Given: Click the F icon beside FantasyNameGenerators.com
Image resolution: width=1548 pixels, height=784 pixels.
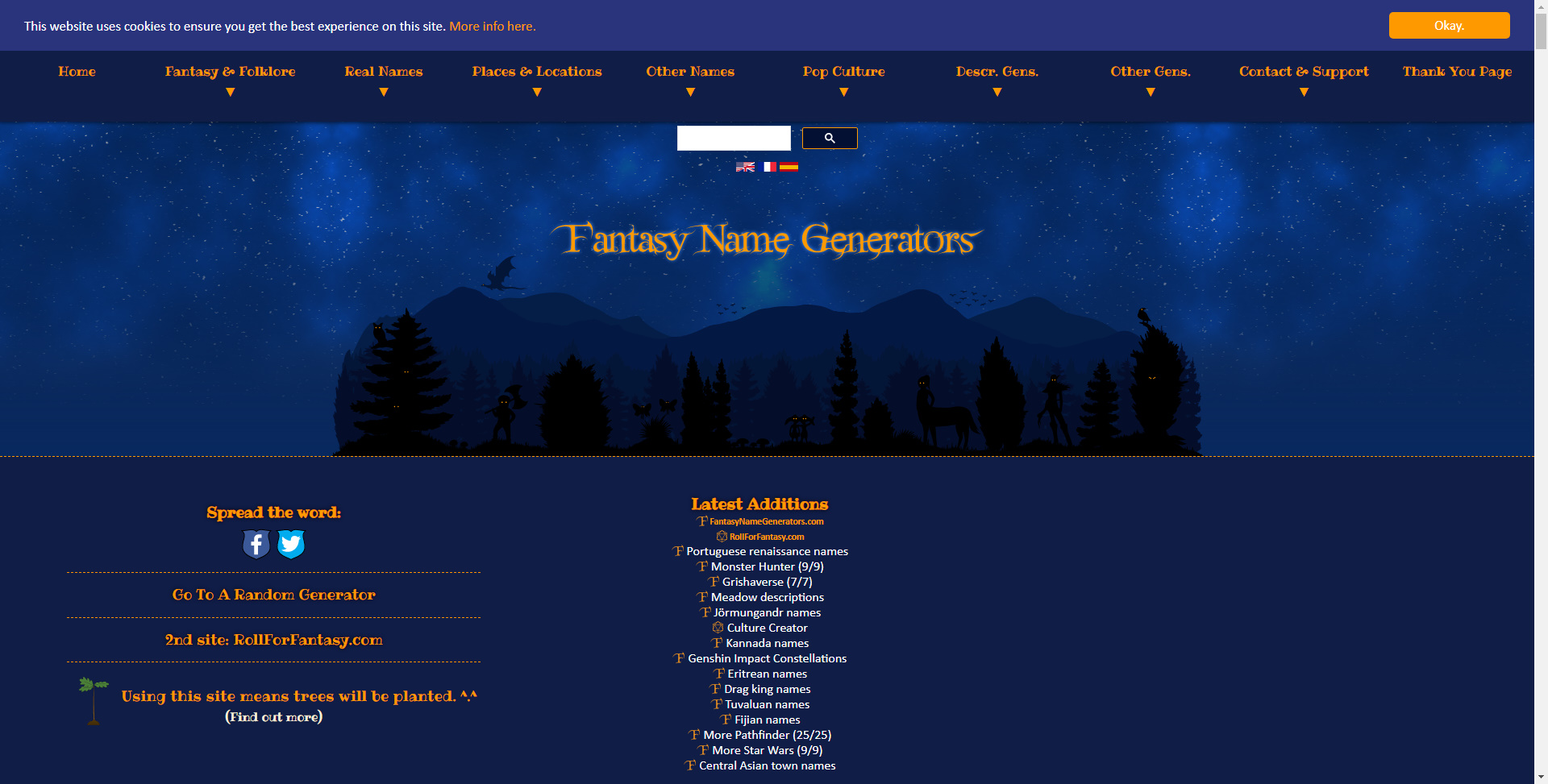Looking at the screenshot, I should click(x=702, y=521).
